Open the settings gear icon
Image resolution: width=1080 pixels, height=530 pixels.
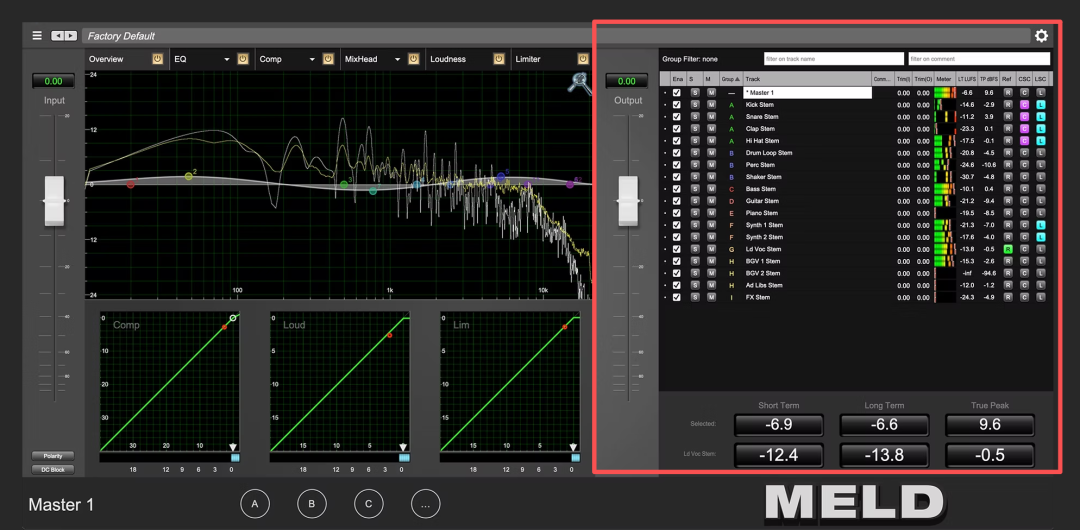(1041, 36)
